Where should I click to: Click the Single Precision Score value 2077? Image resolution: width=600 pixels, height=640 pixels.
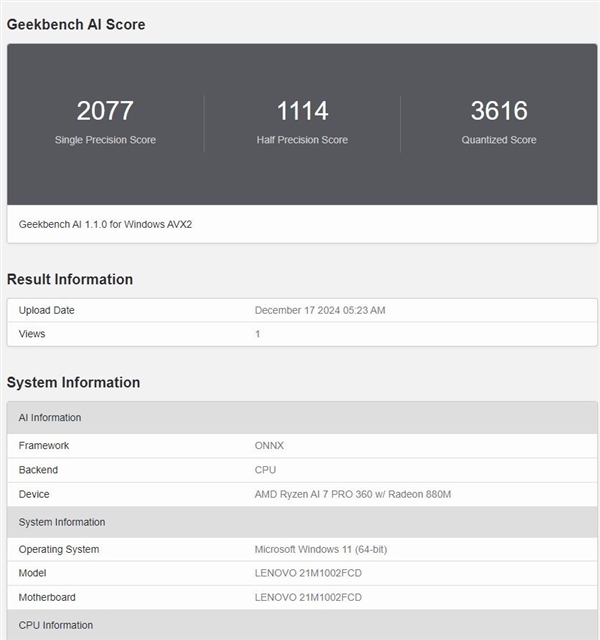click(105, 110)
